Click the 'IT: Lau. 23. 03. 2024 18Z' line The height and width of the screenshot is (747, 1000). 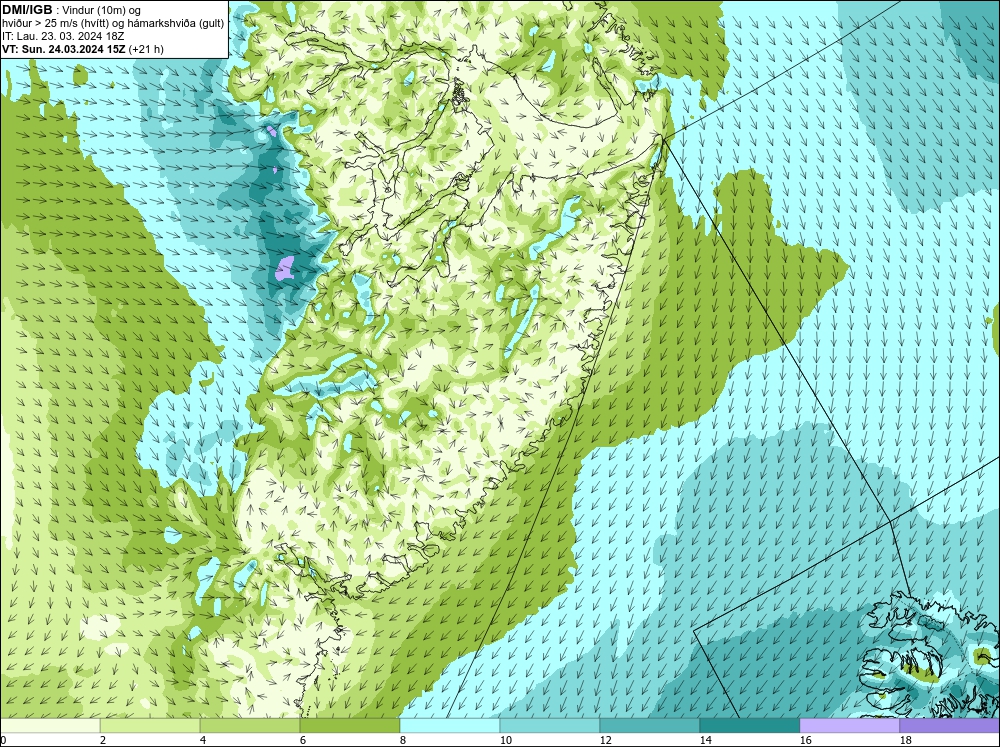(x=63, y=36)
